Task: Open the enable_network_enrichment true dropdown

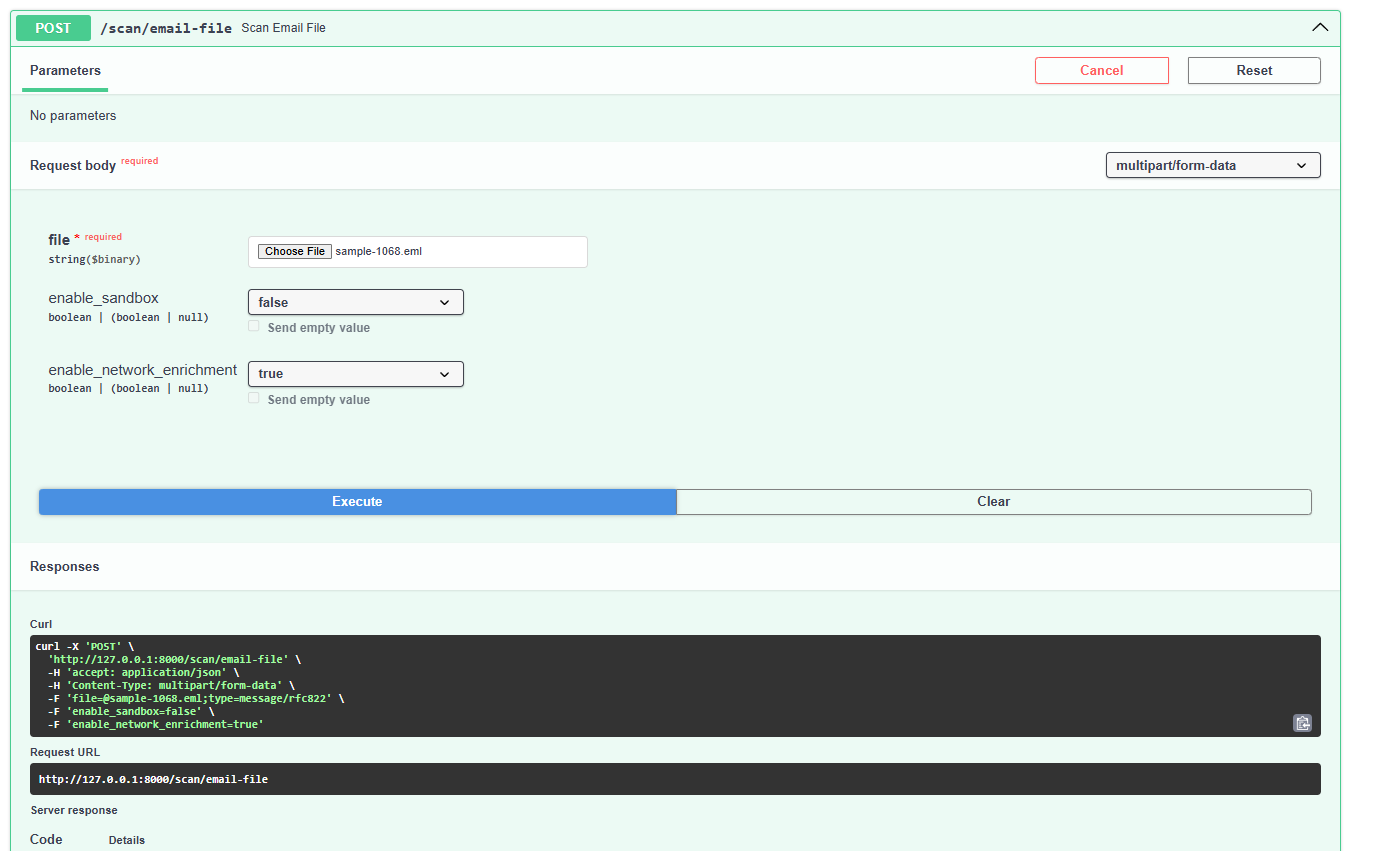Action: click(355, 374)
